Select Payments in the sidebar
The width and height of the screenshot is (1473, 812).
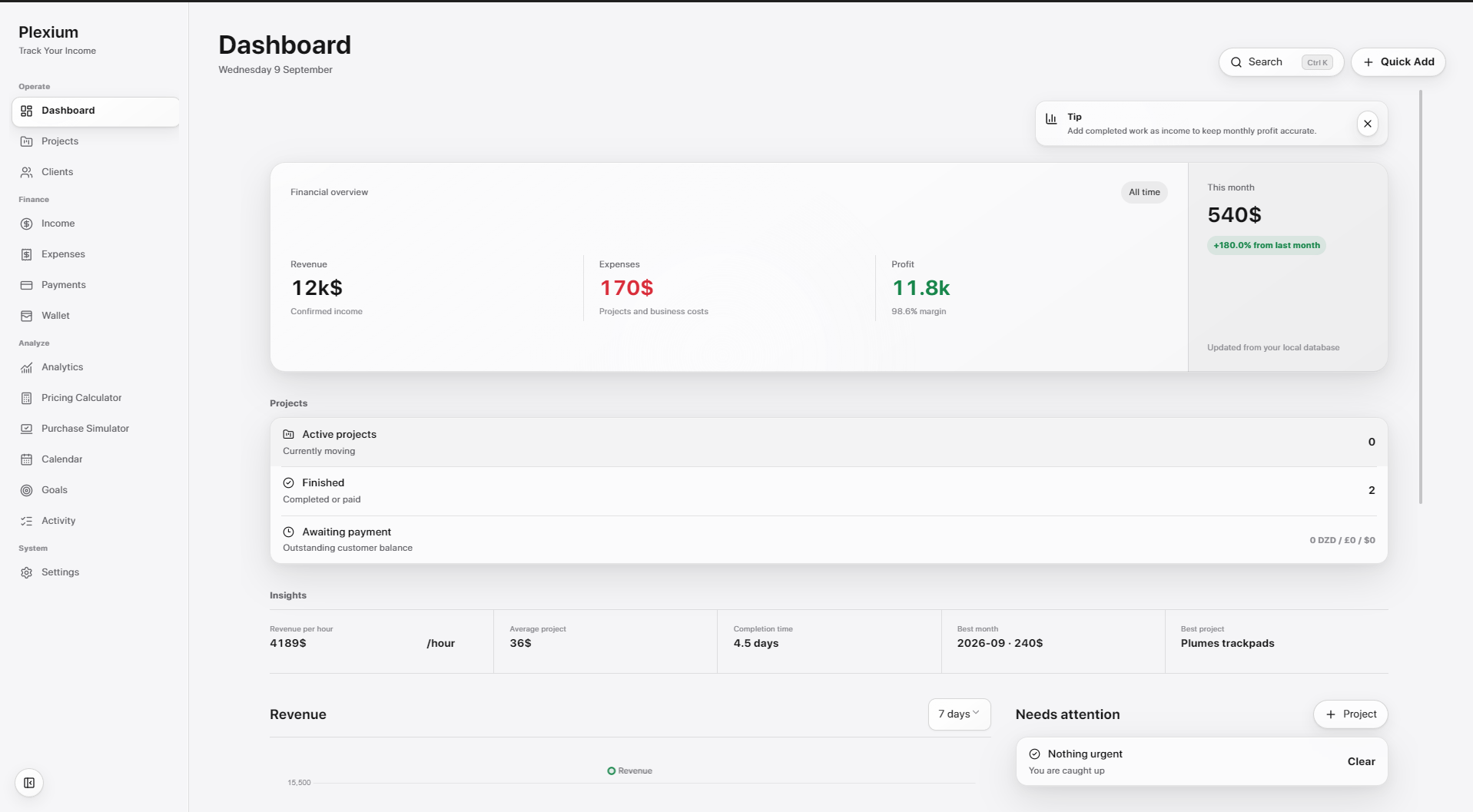click(x=96, y=285)
